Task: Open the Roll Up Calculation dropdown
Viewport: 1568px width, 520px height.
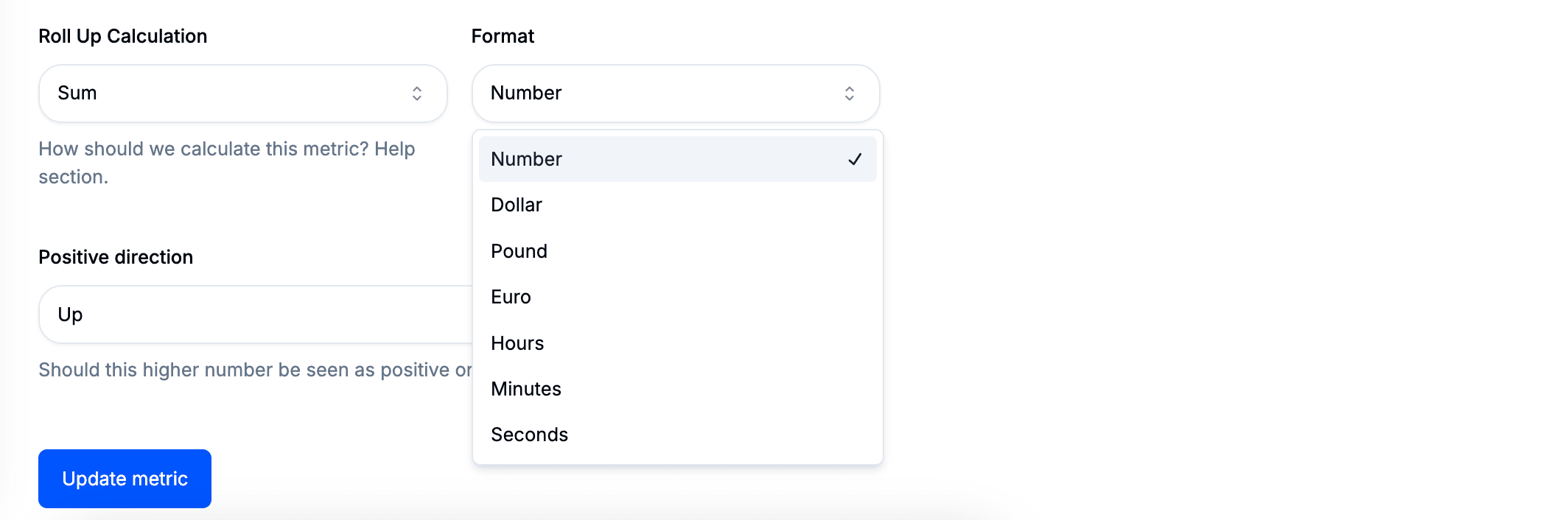Action: pos(242,94)
